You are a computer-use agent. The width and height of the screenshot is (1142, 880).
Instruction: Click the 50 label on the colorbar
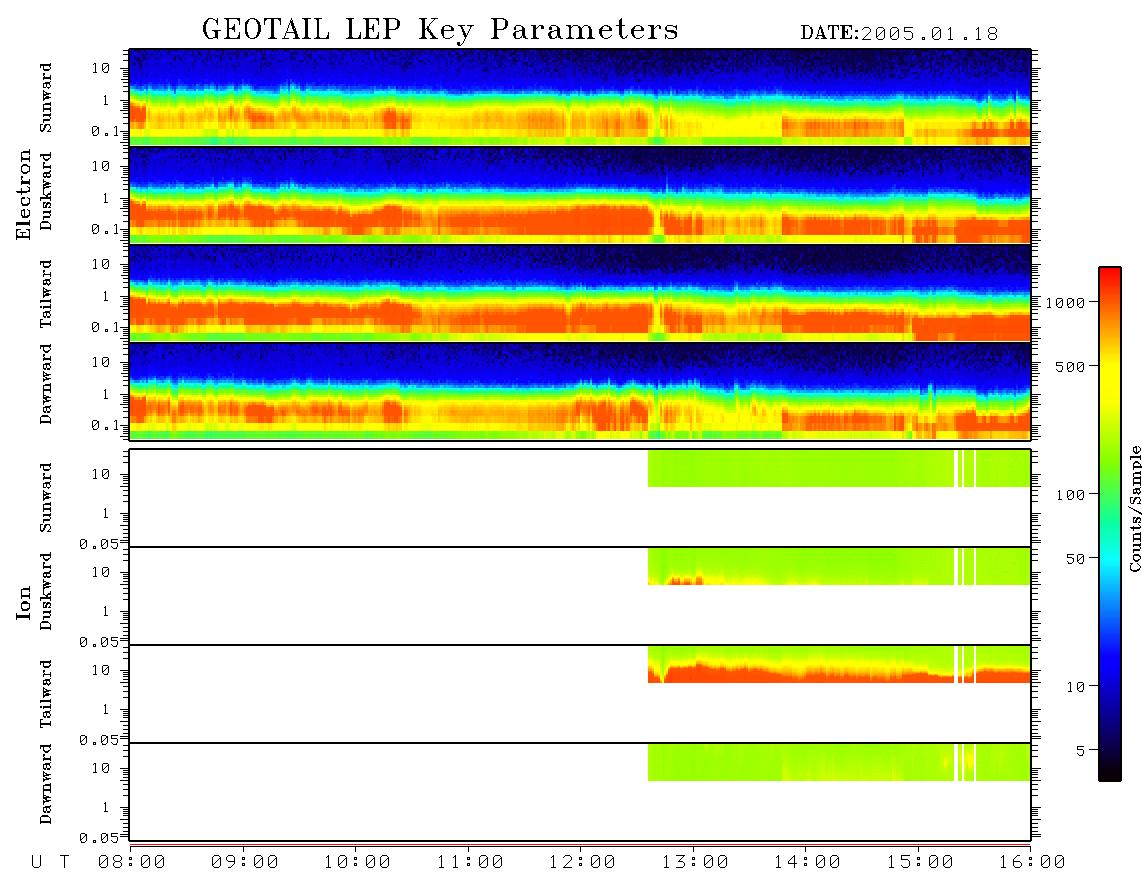coord(1075,559)
